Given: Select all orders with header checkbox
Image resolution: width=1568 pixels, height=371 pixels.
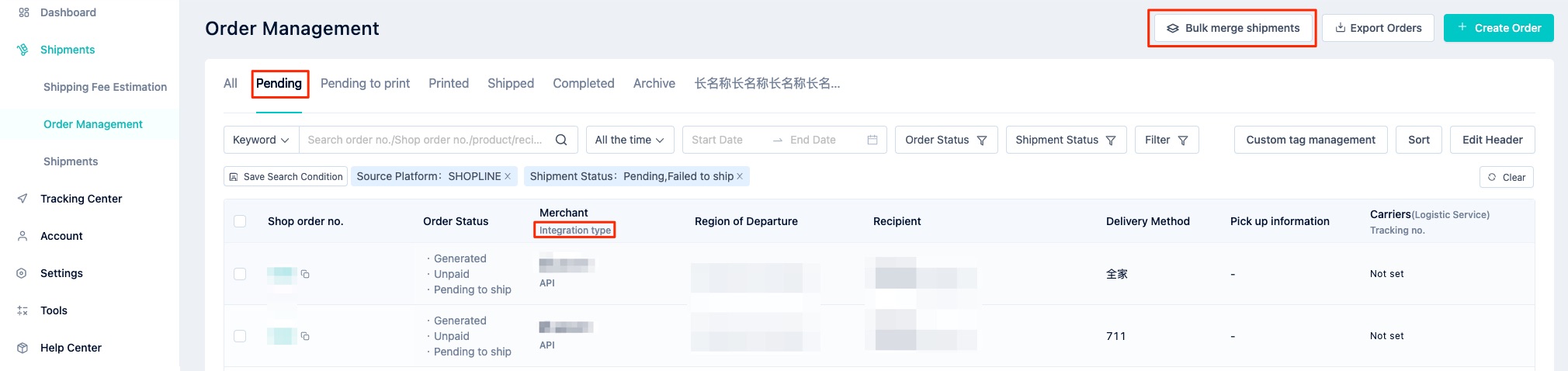Looking at the screenshot, I should (x=240, y=221).
